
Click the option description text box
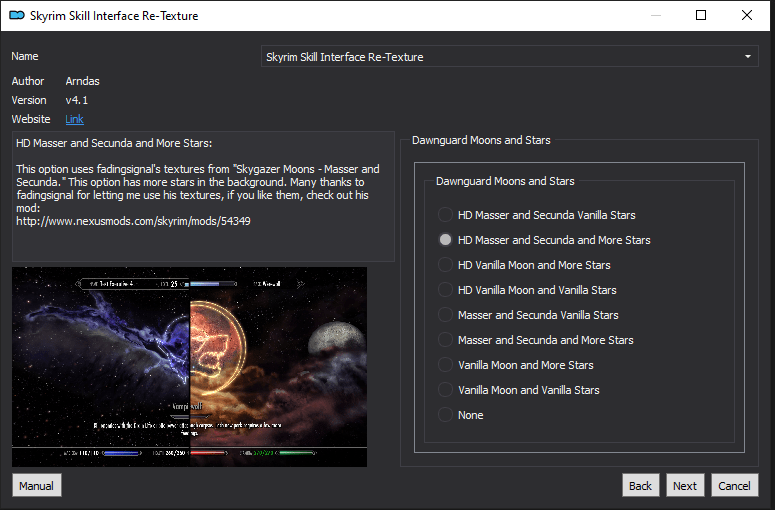(x=203, y=196)
